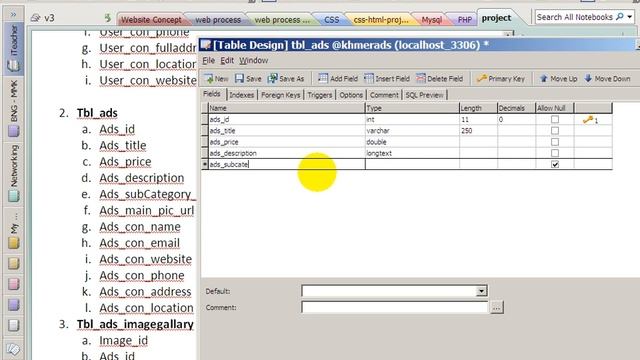Click the Allow Null column header
640x360 pixels.
coord(555,108)
